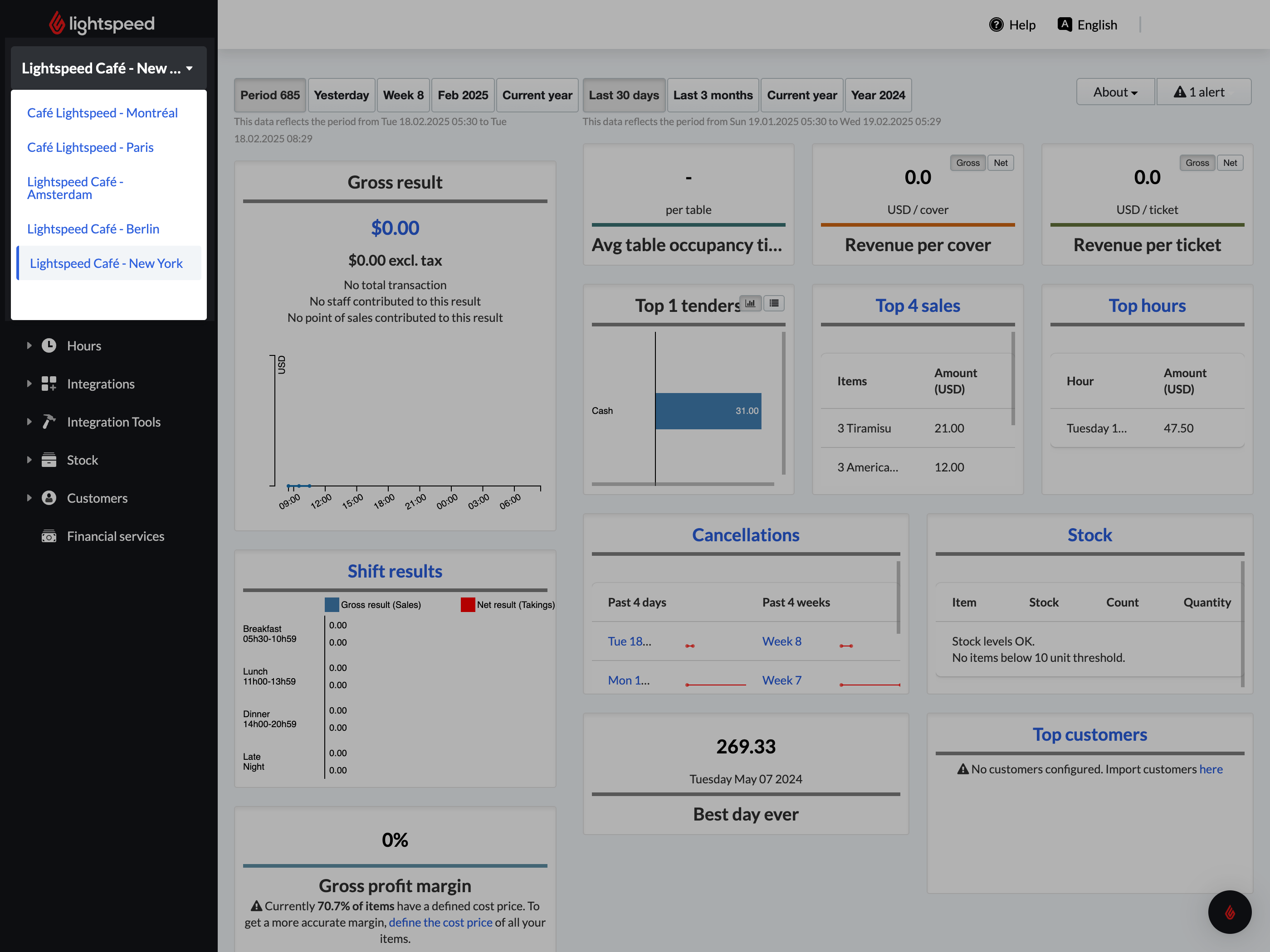Switch Top 1 tenders to list view
This screenshot has height=952, width=1270.
[x=774, y=303]
